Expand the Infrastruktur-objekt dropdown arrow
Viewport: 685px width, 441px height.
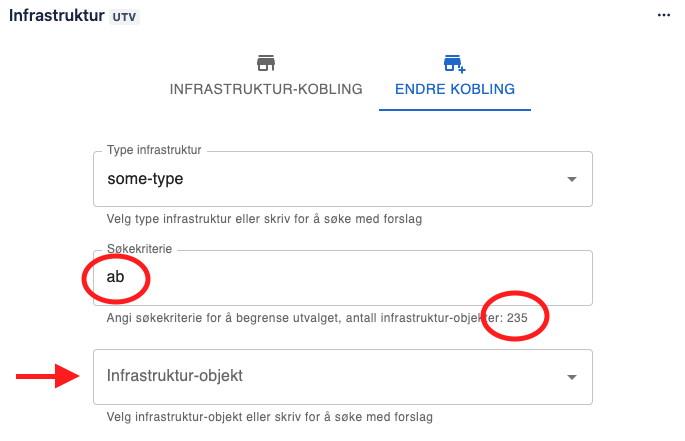[x=572, y=377]
